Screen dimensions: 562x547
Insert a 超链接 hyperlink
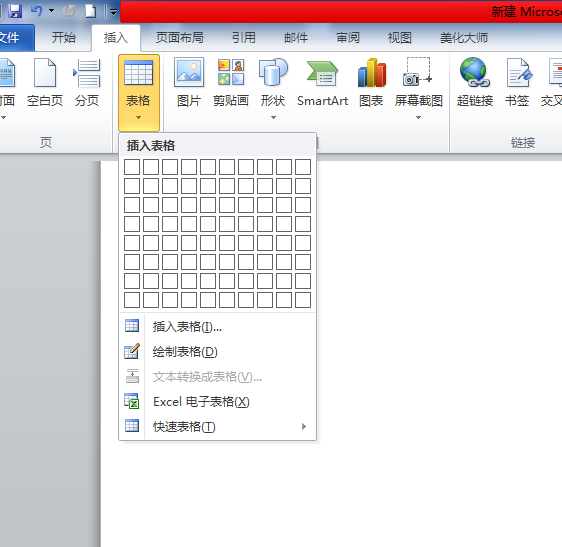[475, 82]
